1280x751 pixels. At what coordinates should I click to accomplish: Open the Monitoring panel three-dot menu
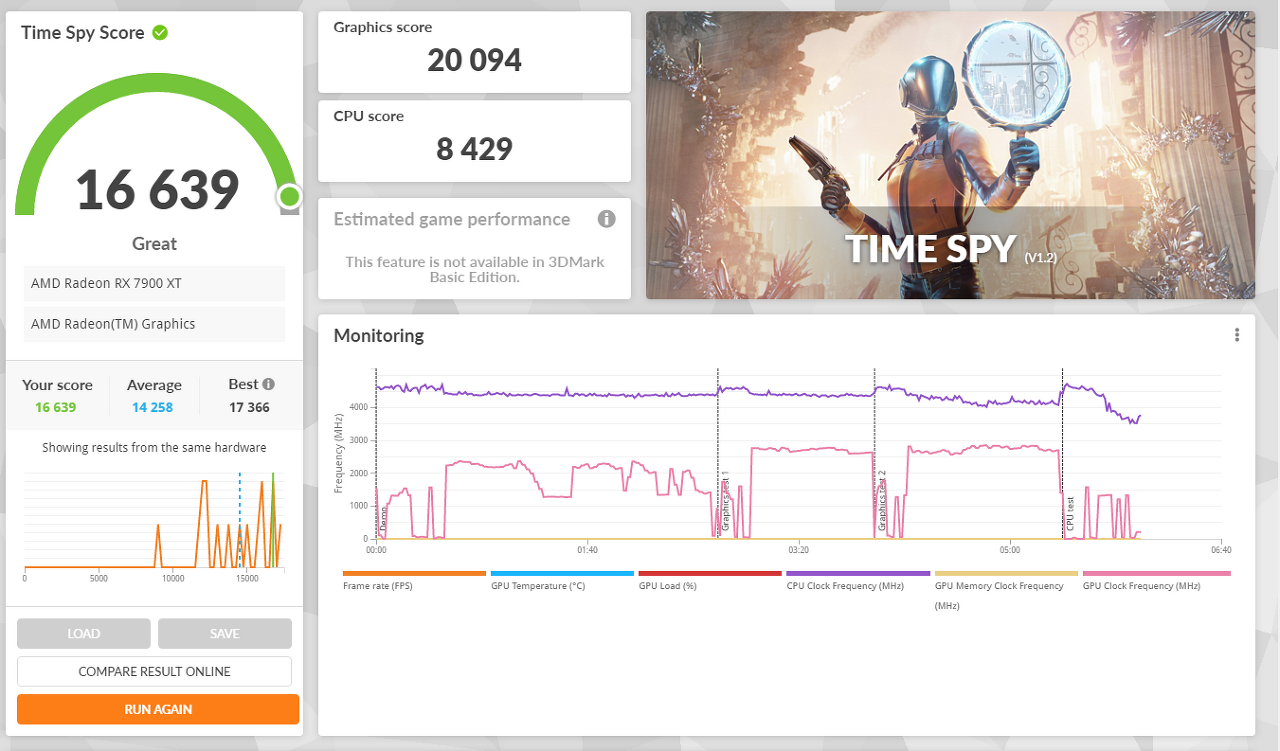1237,335
